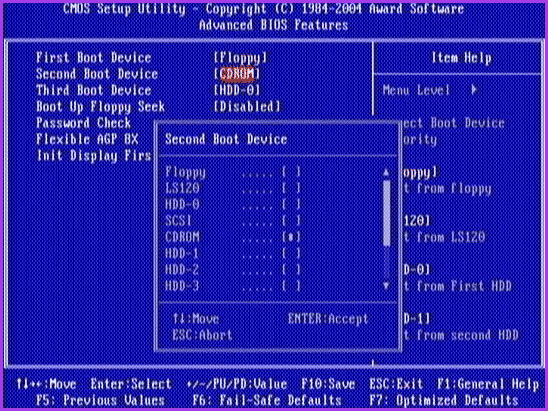Click the 'from second HDD' help text
The width and height of the screenshot is (548, 411).
[x=468, y=335]
